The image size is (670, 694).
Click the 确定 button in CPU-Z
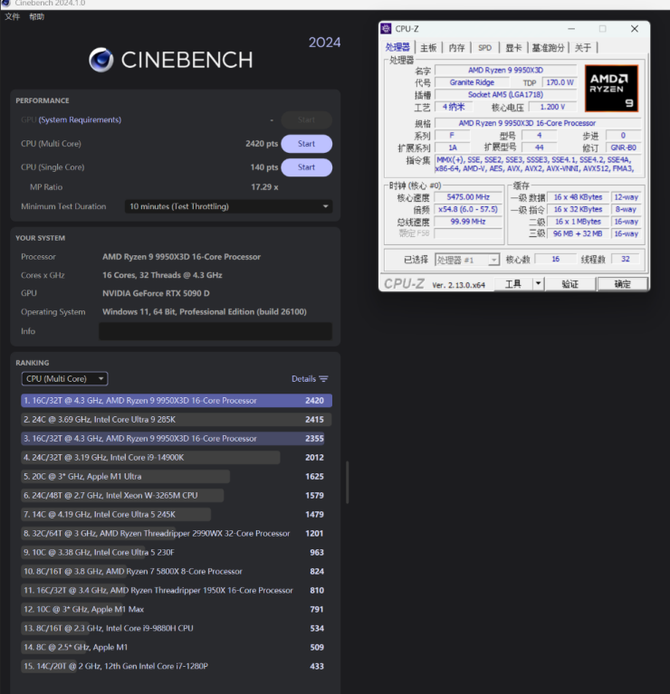(x=622, y=284)
